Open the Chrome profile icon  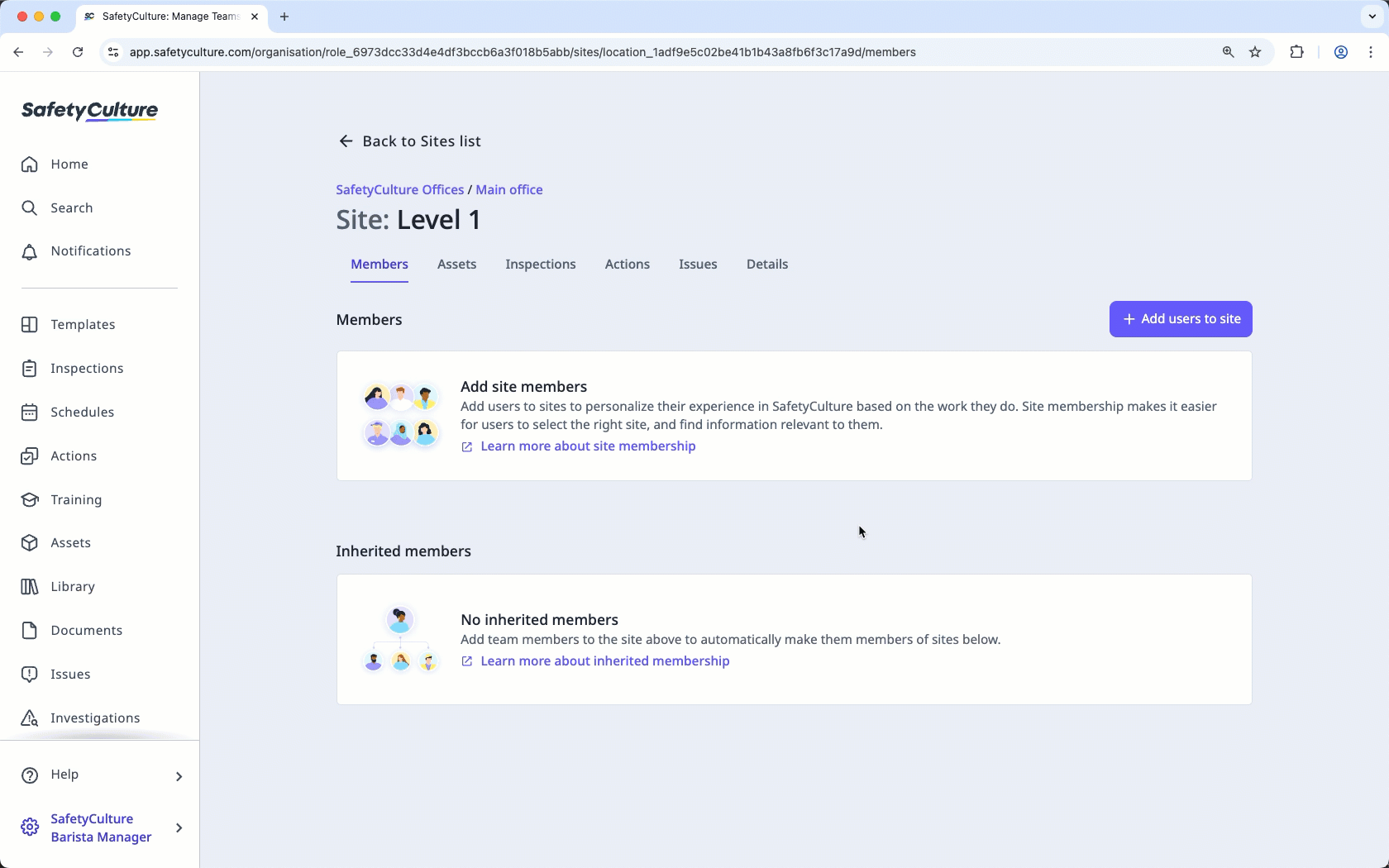pyautogui.click(x=1341, y=52)
